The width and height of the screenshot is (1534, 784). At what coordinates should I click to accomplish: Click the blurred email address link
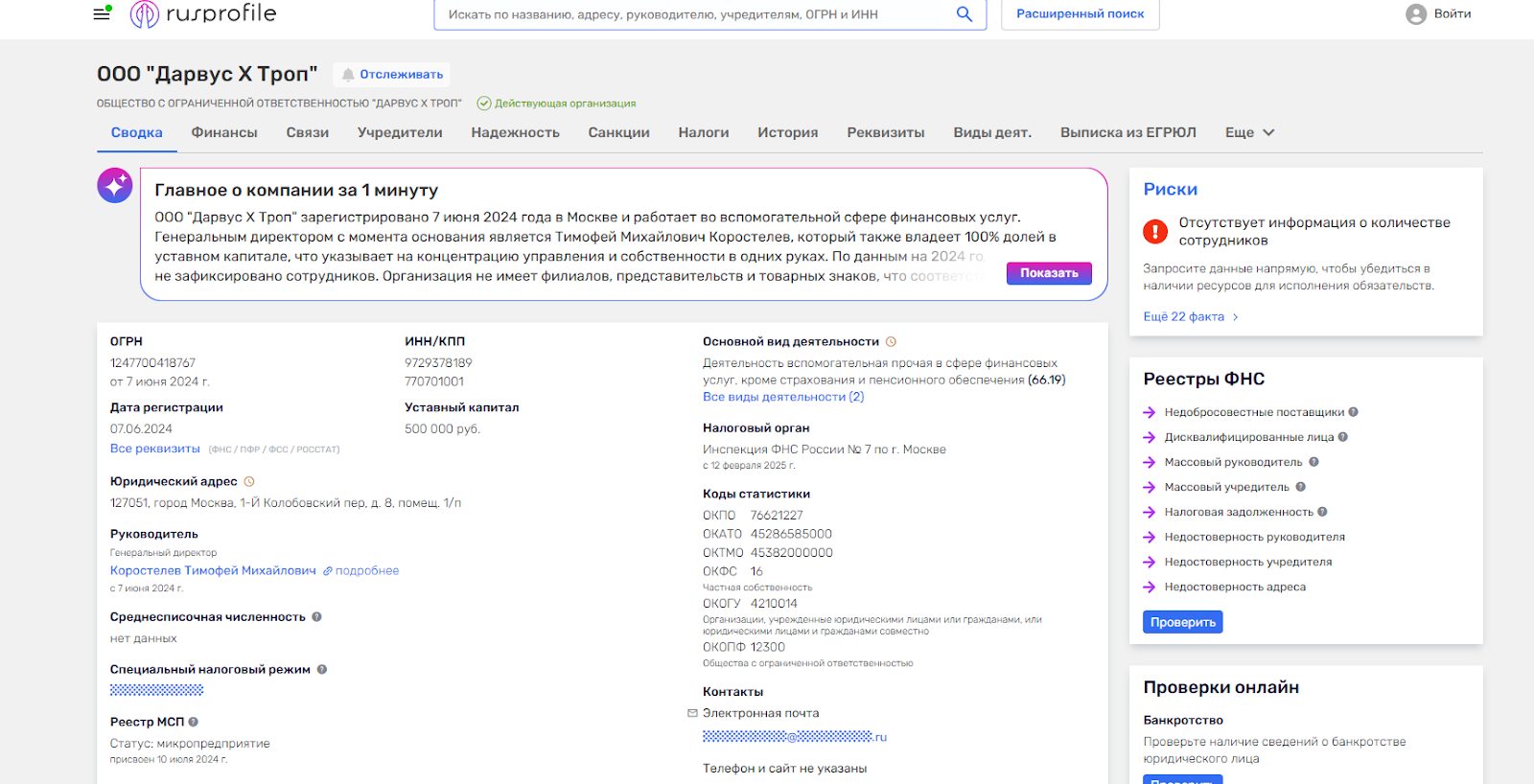coord(795,737)
